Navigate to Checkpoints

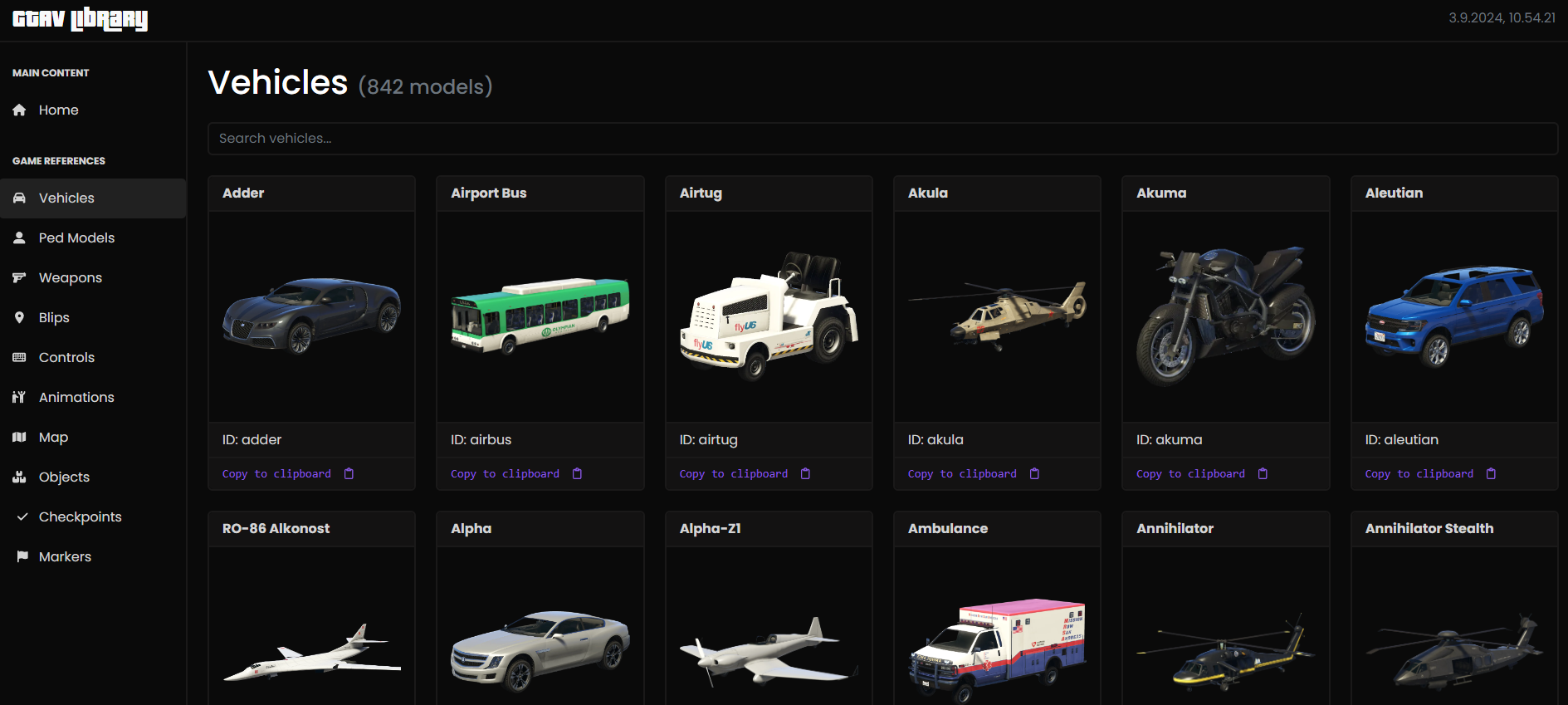[x=93, y=517]
